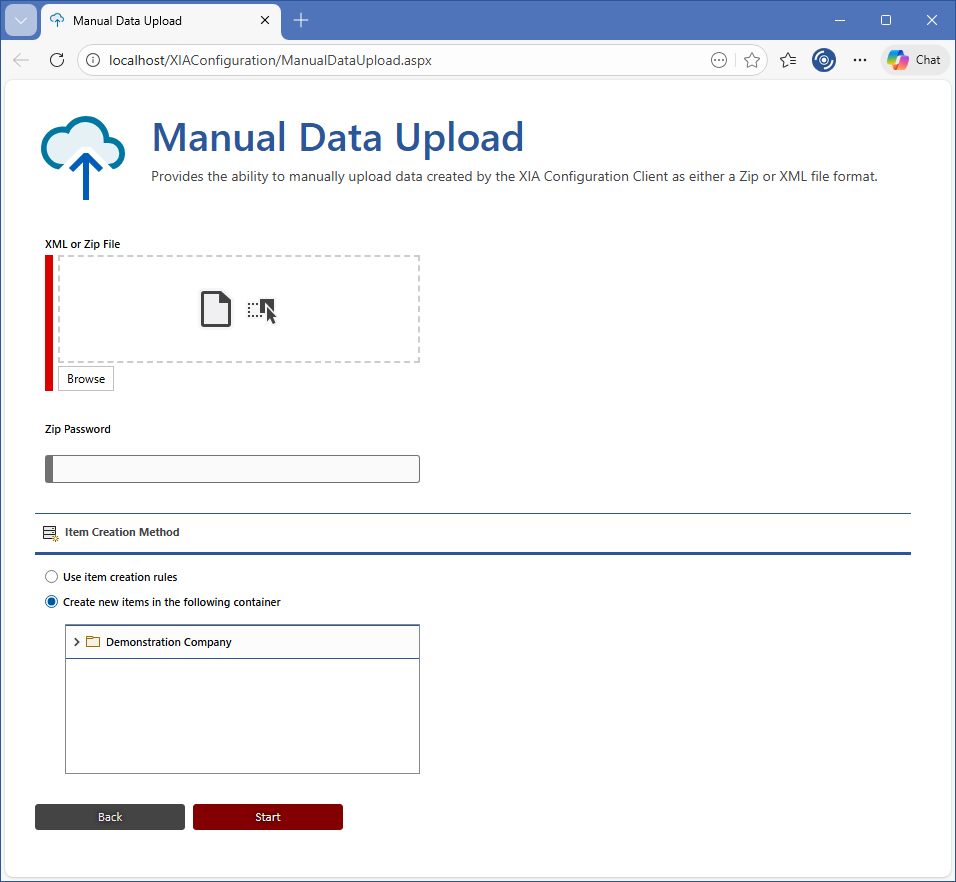Add this page to favorites star
The height and width of the screenshot is (882, 956).
752,60
